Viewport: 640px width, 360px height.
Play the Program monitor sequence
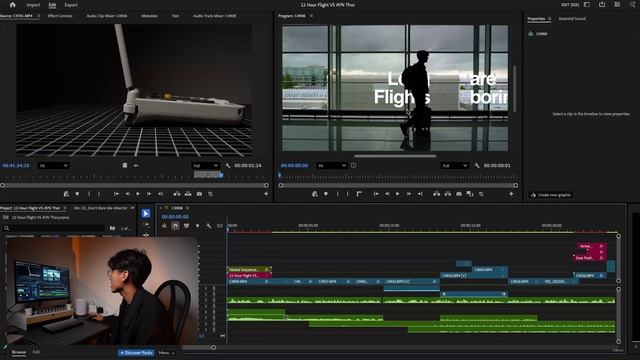click(x=398, y=194)
